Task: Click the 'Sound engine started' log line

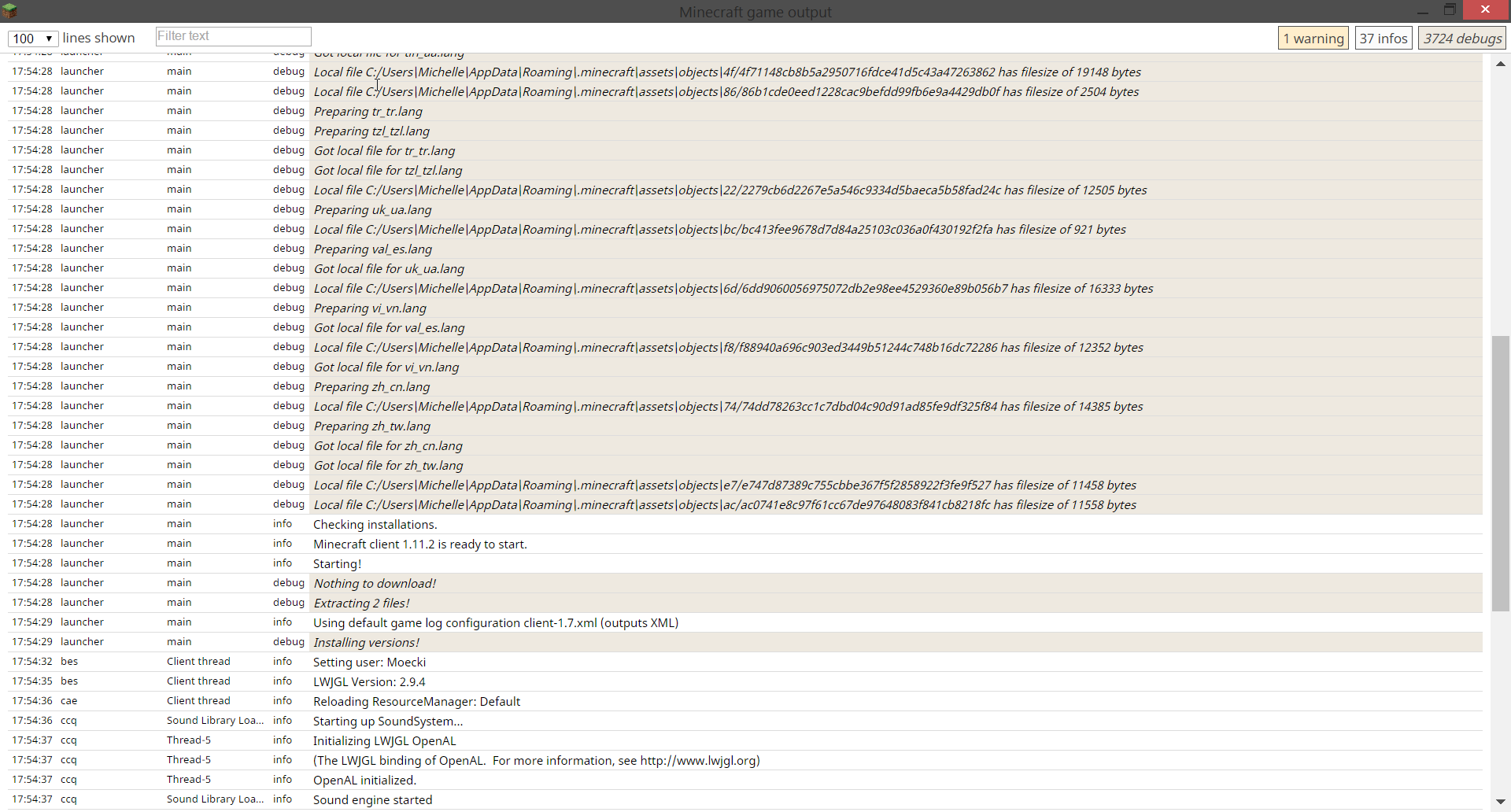Action: pyautogui.click(x=372, y=800)
